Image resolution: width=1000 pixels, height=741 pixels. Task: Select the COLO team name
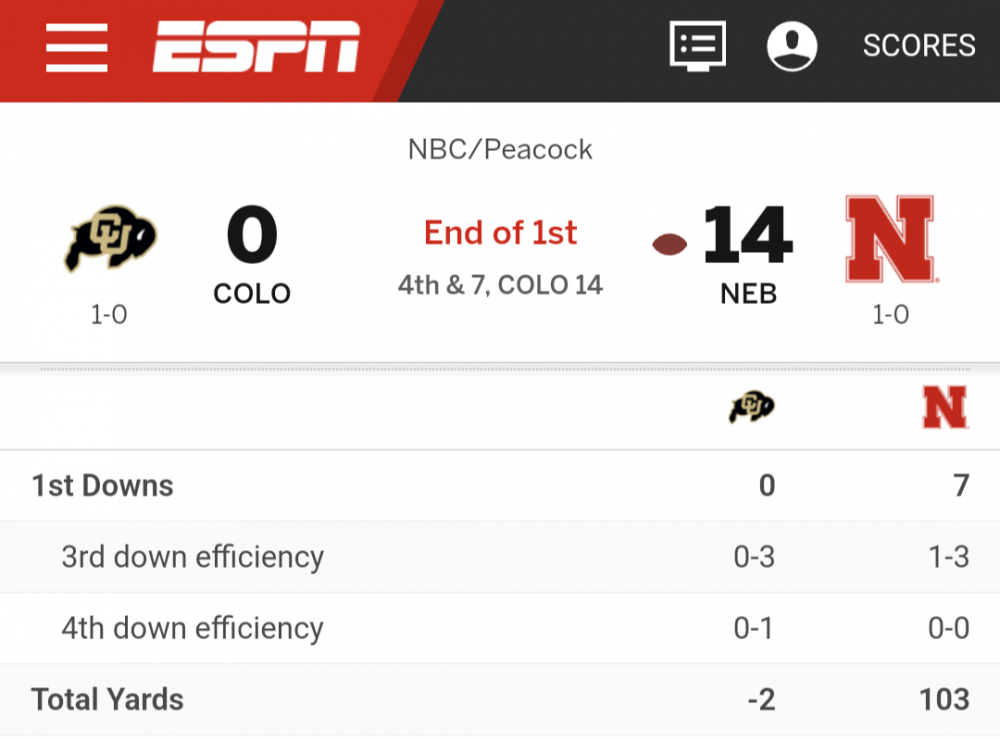pos(252,294)
